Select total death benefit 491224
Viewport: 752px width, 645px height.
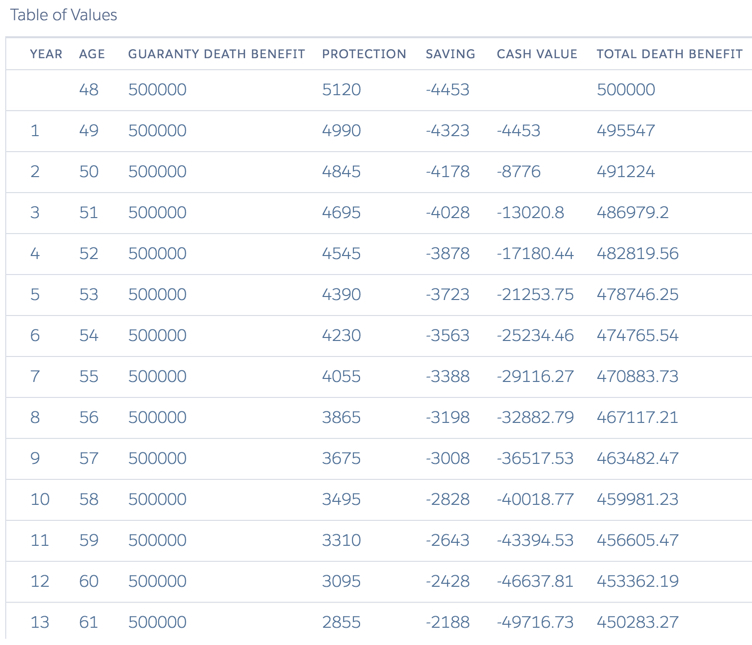625,172
